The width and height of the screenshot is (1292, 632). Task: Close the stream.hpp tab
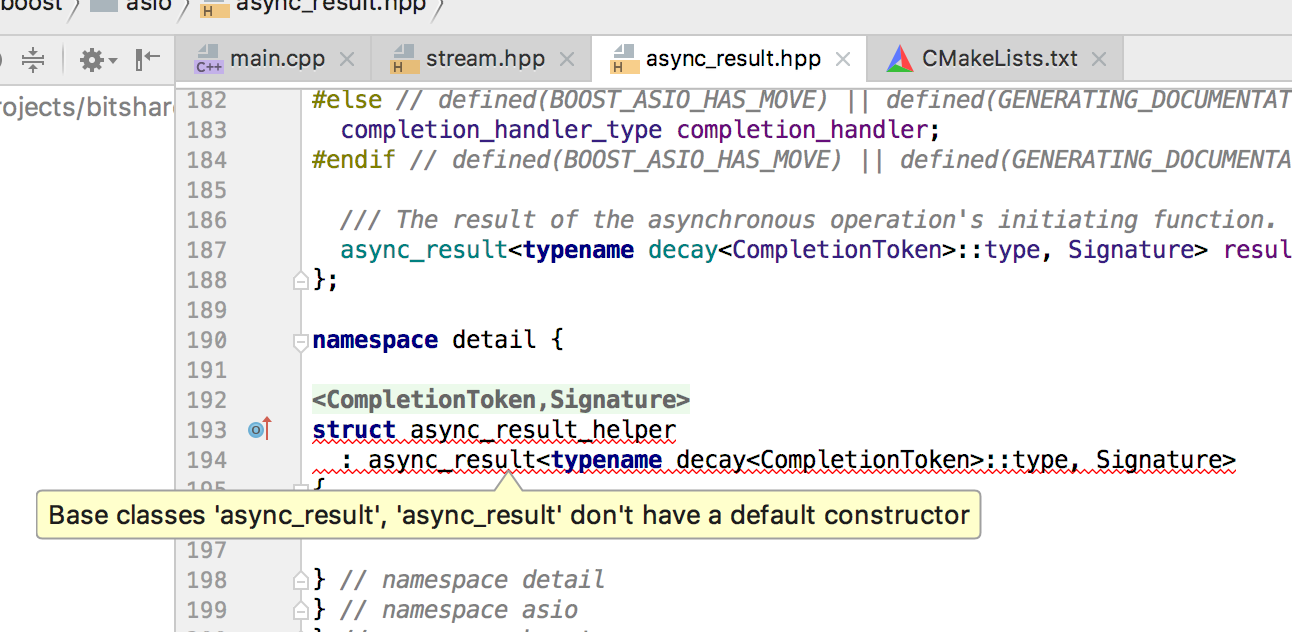[567, 58]
